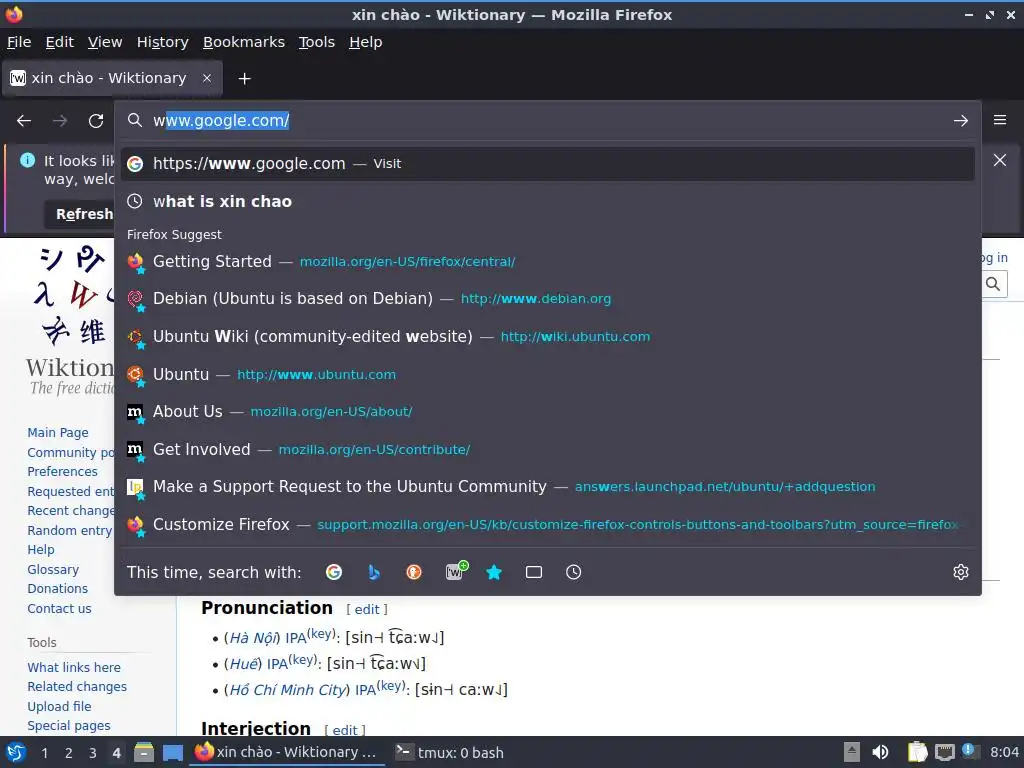Search bookmarks with the star icon
This screenshot has height=768, width=1024.
coord(494,572)
